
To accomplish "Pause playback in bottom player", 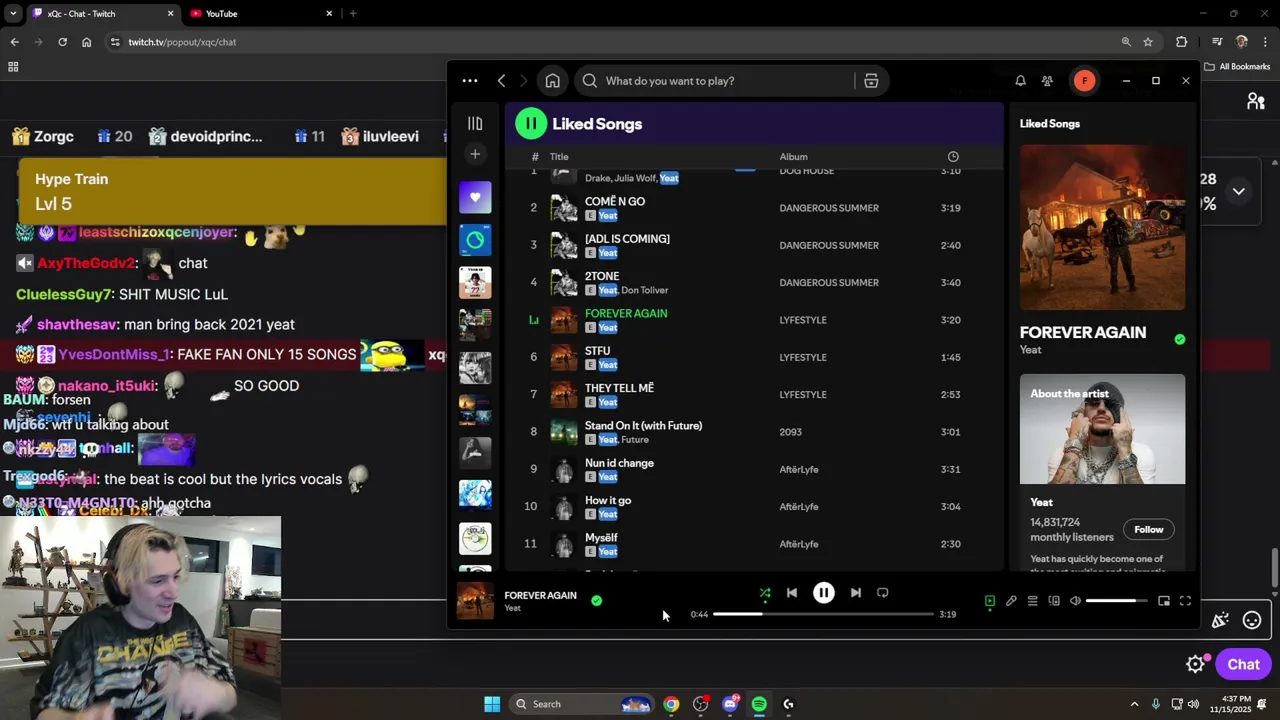I will tap(824, 593).
